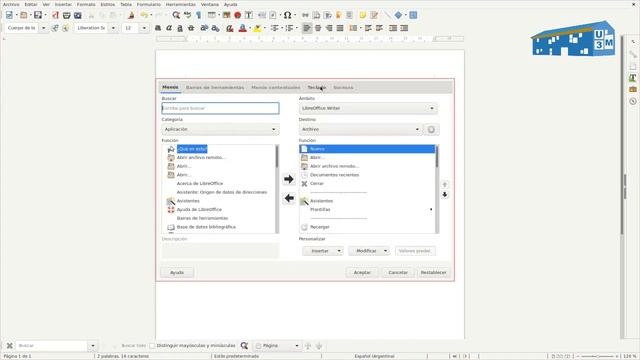This screenshot has width=640, height=360.
Task: Click the Strikethrough formatting icon
Action: tap(191, 28)
